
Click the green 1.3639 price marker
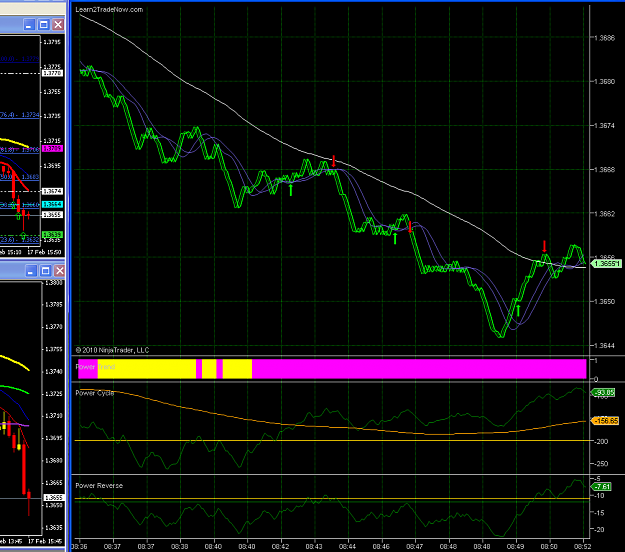pyautogui.click(x=52, y=234)
